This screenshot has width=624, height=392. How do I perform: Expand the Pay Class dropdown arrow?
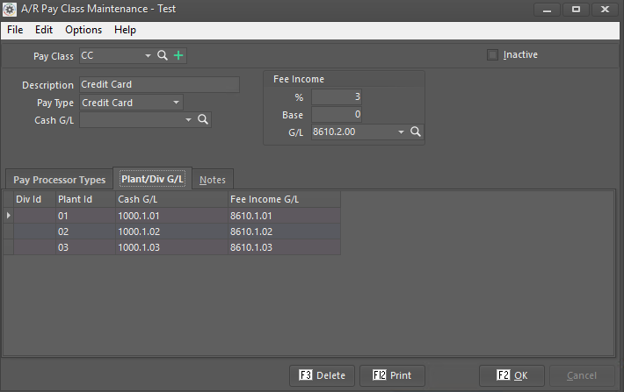click(x=148, y=56)
